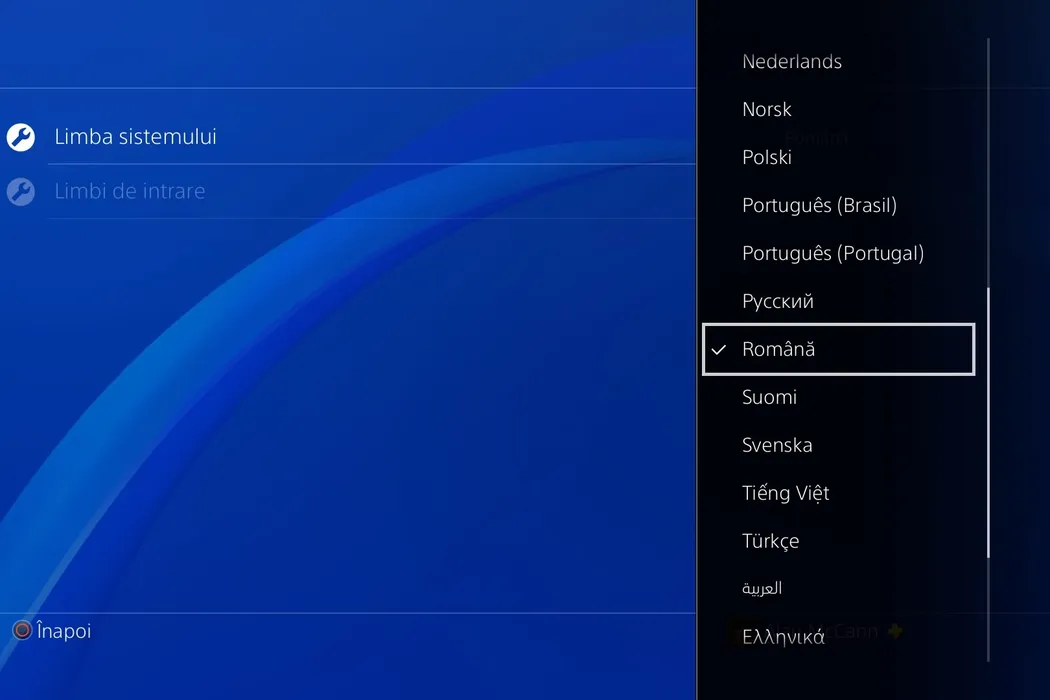Choose Suomi as the system language
This screenshot has height=700, width=1050.
[769, 398]
